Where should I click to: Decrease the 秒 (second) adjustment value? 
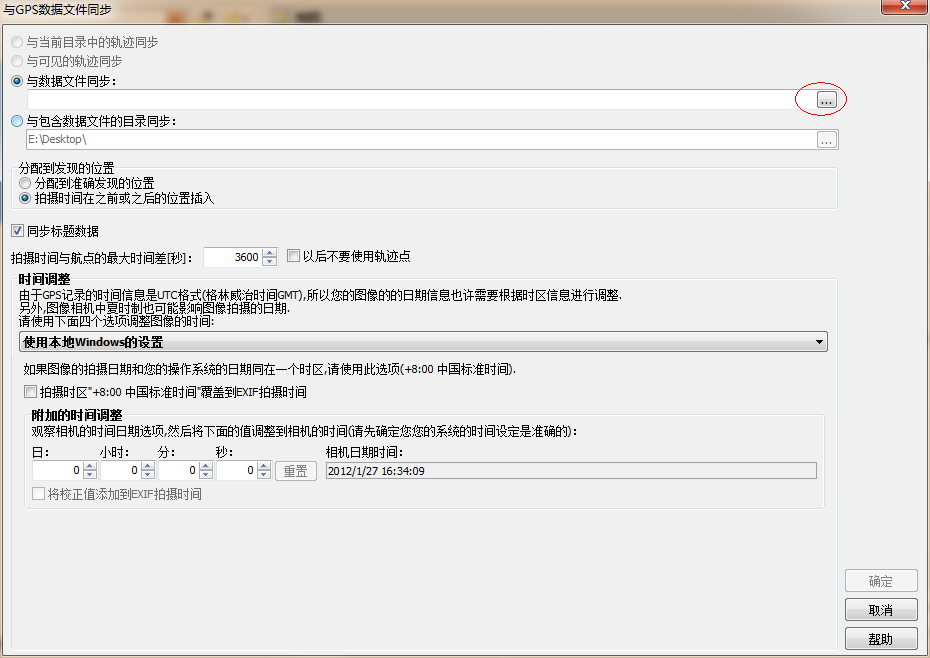click(264, 475)
